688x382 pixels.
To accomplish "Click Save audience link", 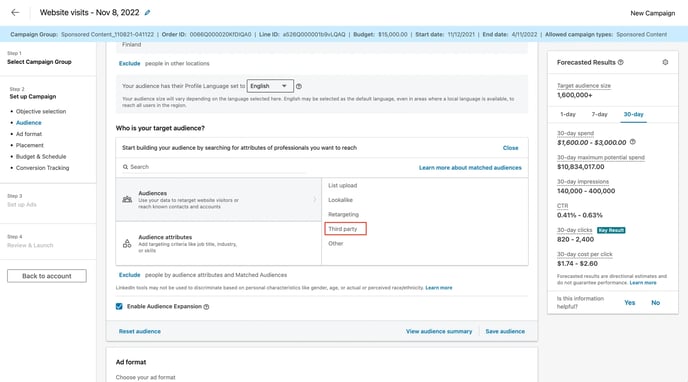I will coord(505,332).
